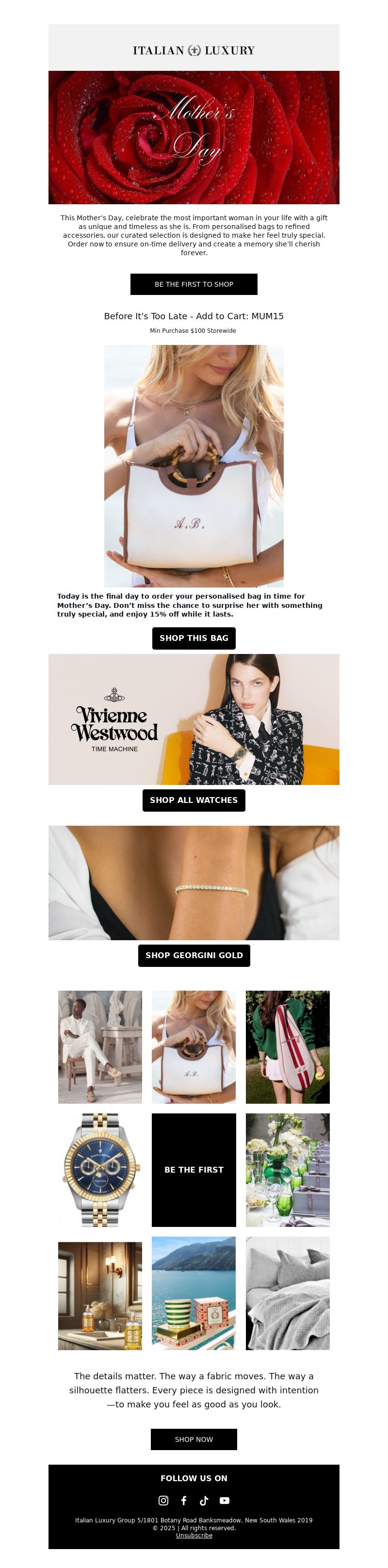This screenshot has height=1568, width=388.
Task: Open the man in white suit thumbnail
Action: [x=100, y=1047]
